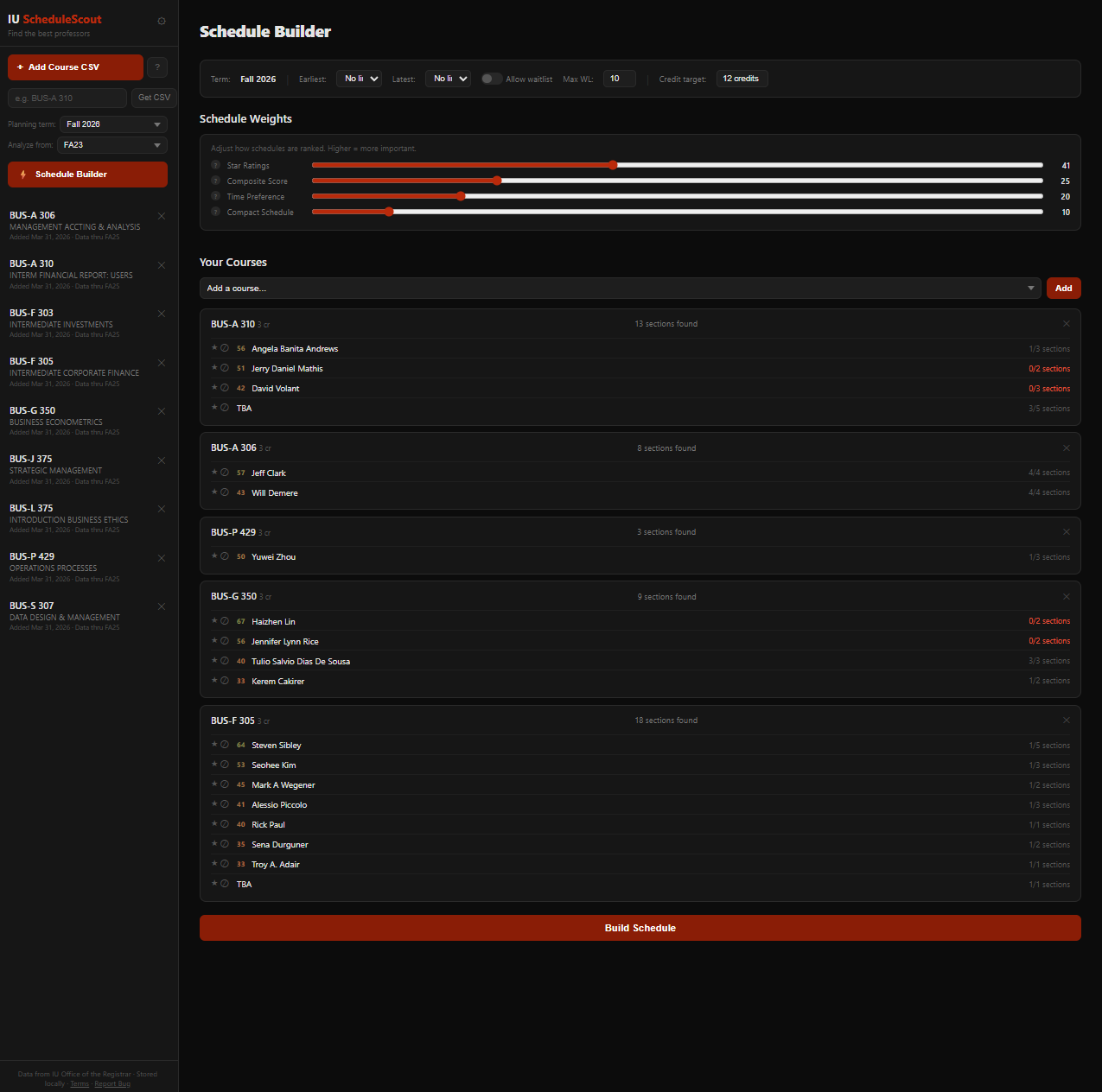Toggle the favorite star for Jeff Clark
1102x1092 pixels.
point(214,473)
